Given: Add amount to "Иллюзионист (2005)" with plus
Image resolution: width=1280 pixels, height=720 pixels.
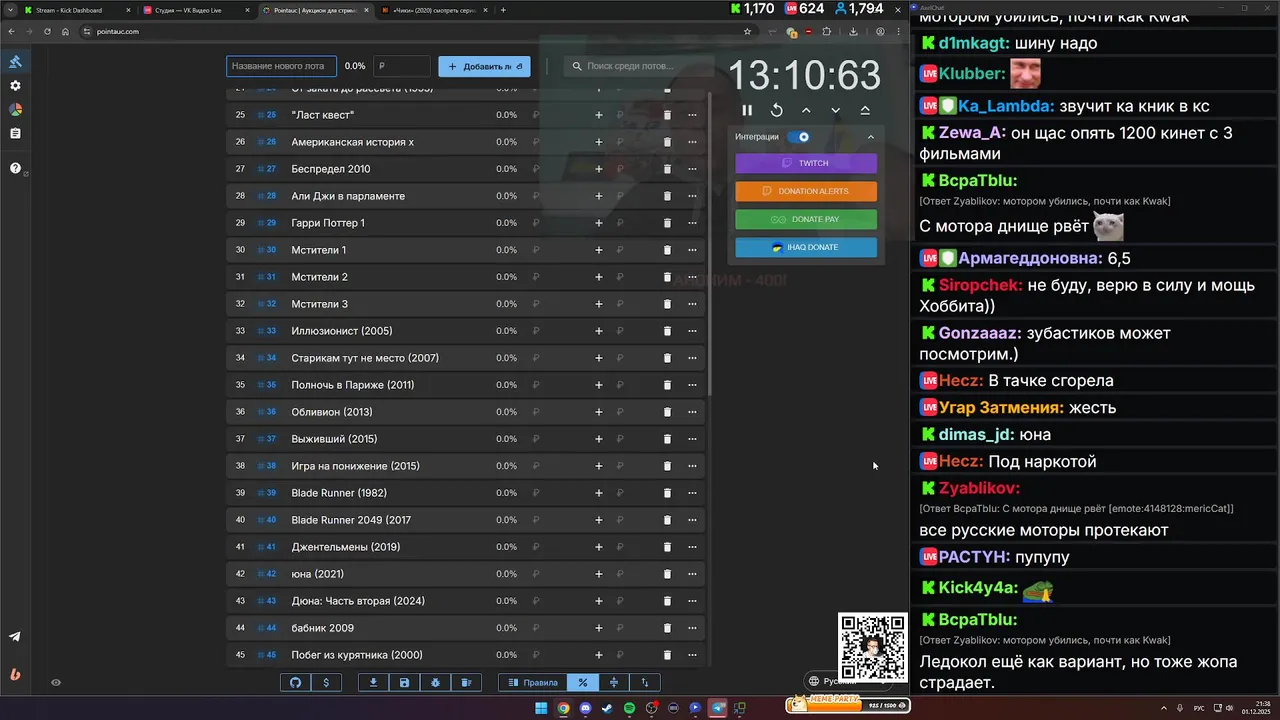Looking at the screenshot, I should click(599, 331).
